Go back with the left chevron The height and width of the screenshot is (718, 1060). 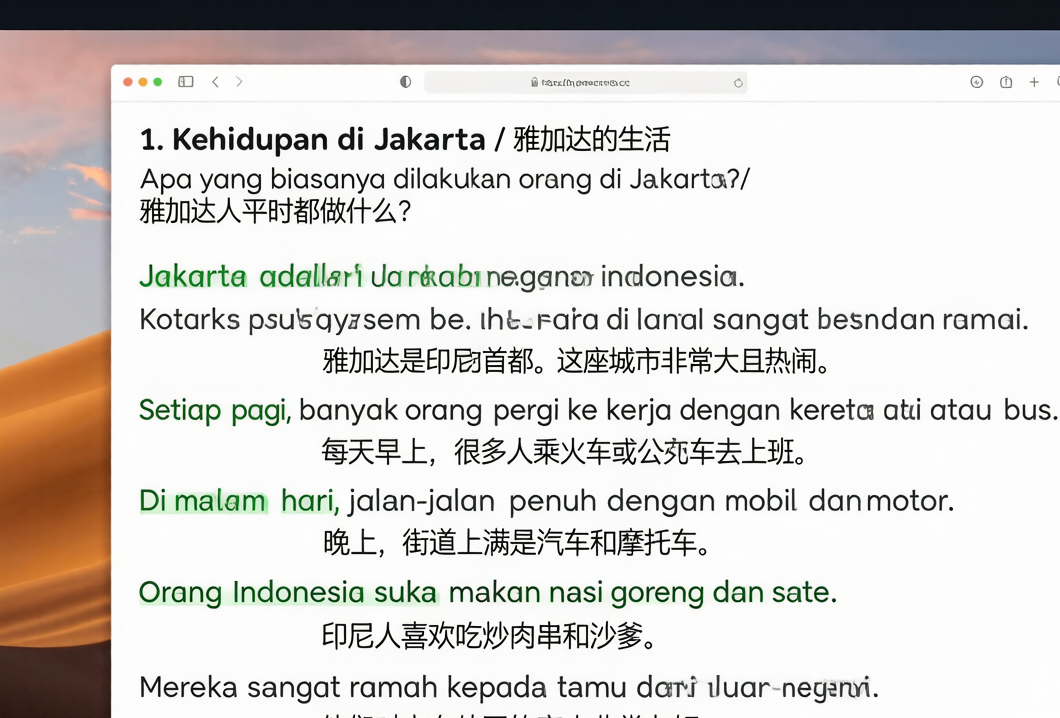[x=215, y=82]
